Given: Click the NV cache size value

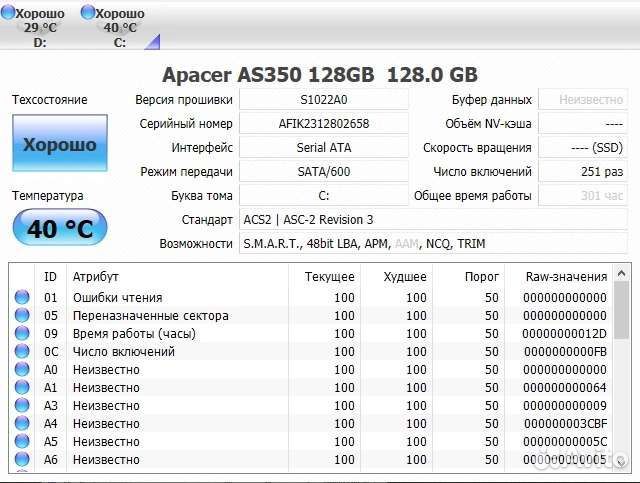Looking at the screenshot, I should click(x=583, y=123).
